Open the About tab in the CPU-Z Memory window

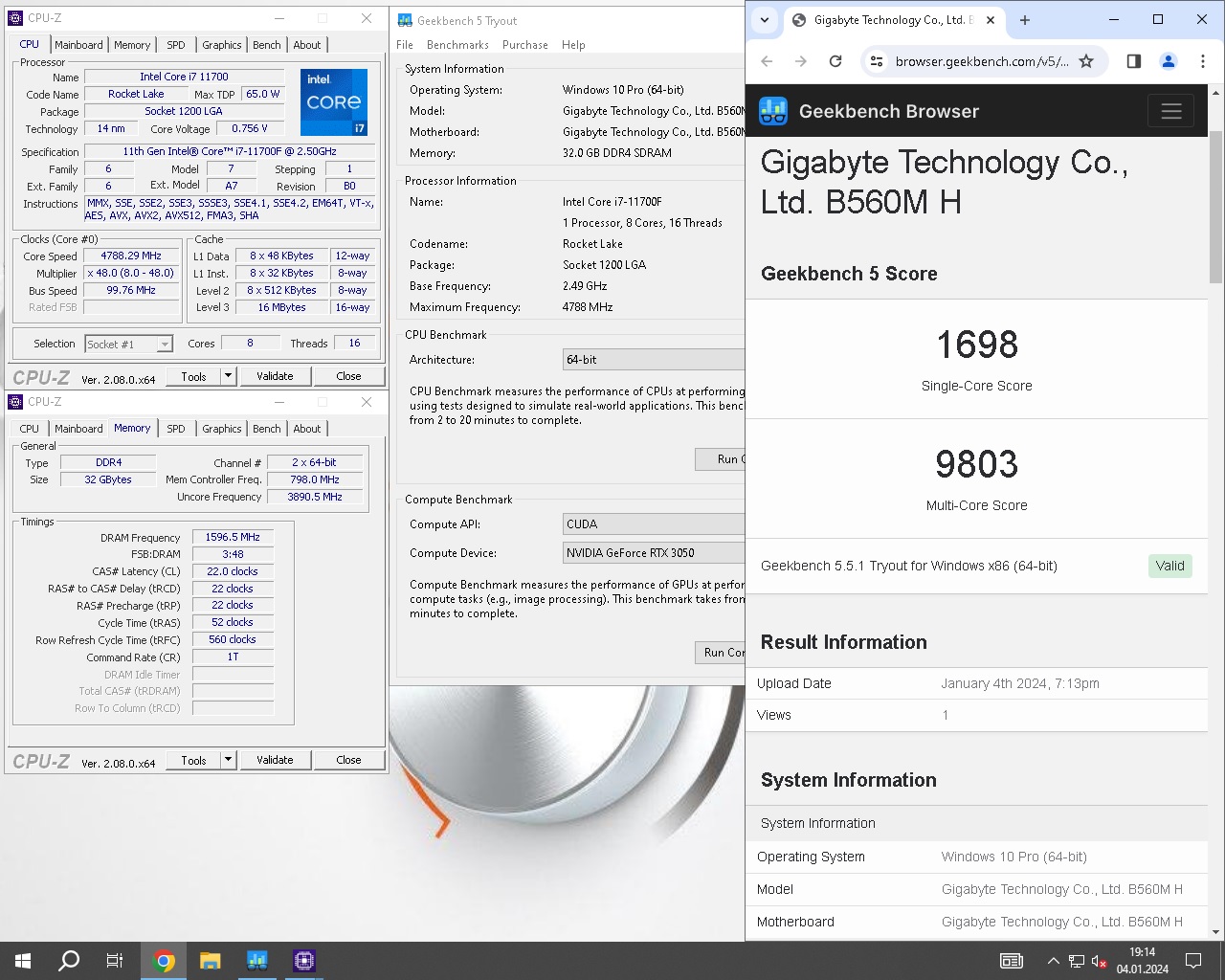click(x=307, y=429)
